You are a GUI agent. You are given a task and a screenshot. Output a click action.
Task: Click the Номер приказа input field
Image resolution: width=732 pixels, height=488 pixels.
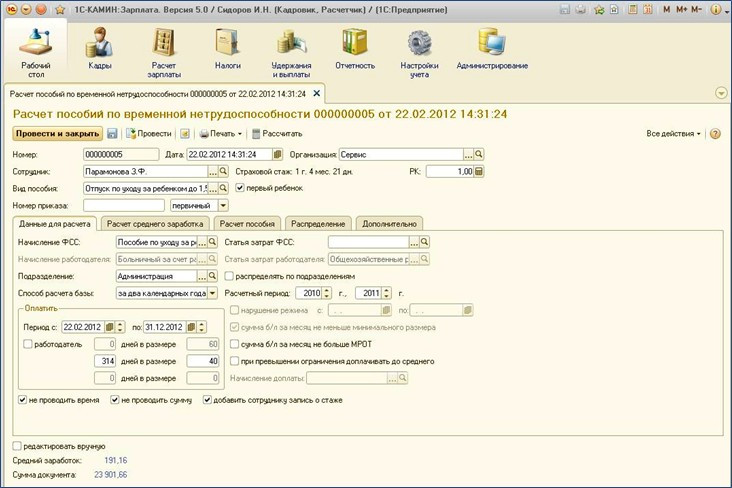[123, 205]
